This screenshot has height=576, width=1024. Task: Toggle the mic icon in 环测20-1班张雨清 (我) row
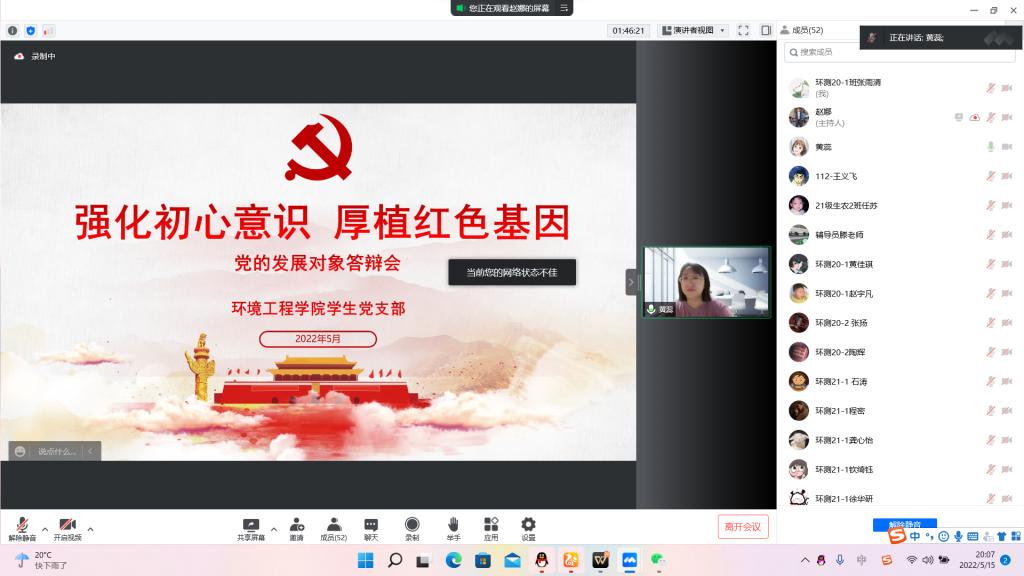(991, 88)
